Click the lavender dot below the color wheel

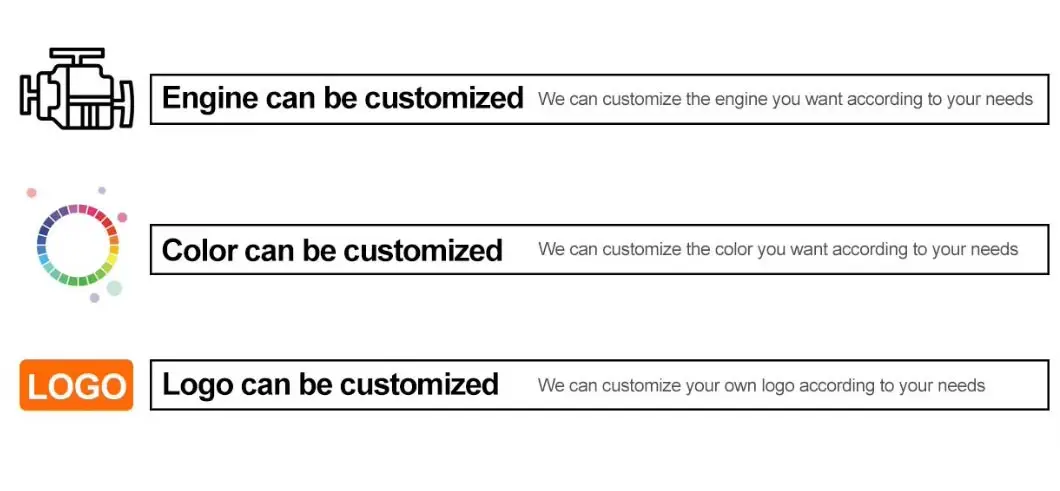click(95, 298)
